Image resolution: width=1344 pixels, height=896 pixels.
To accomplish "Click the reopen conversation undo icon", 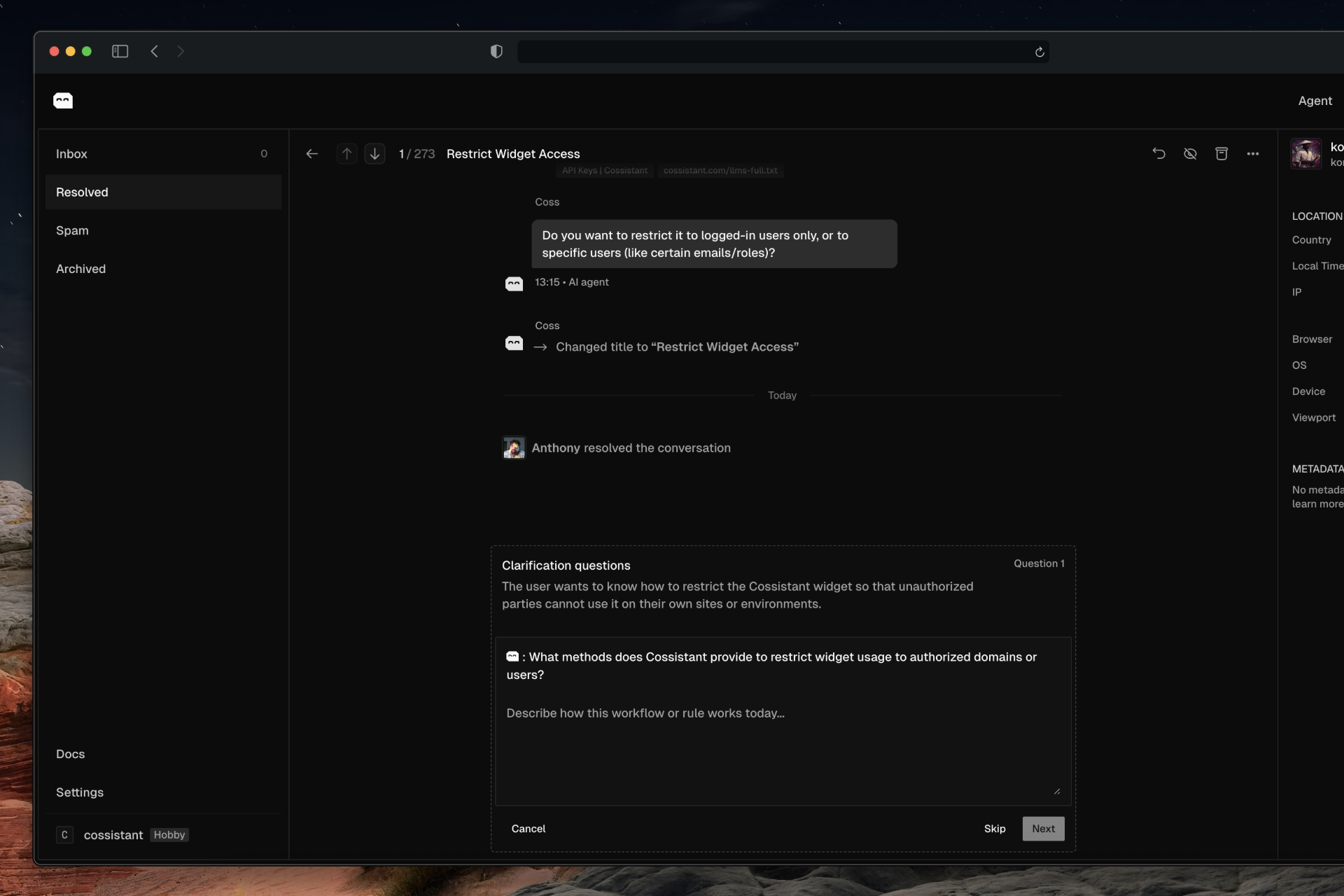I will pos(1158,154).
